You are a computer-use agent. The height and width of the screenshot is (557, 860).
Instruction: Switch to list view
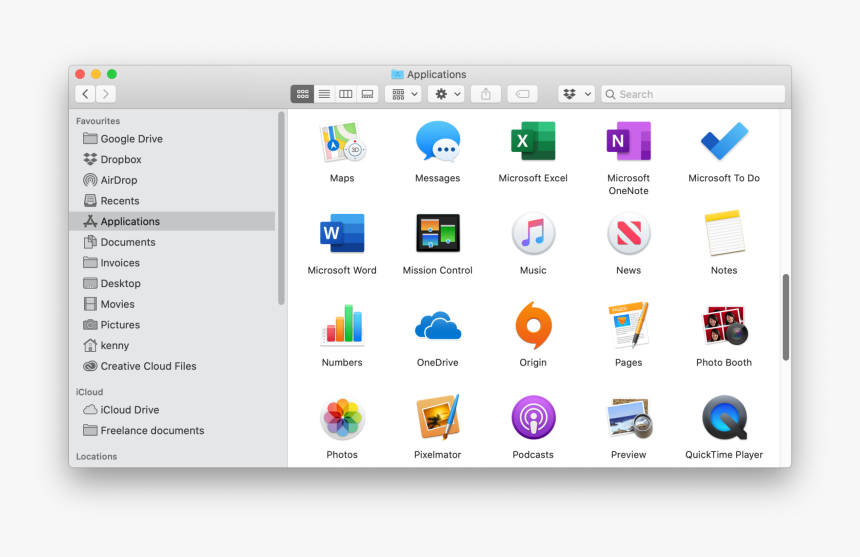point(324,94)
